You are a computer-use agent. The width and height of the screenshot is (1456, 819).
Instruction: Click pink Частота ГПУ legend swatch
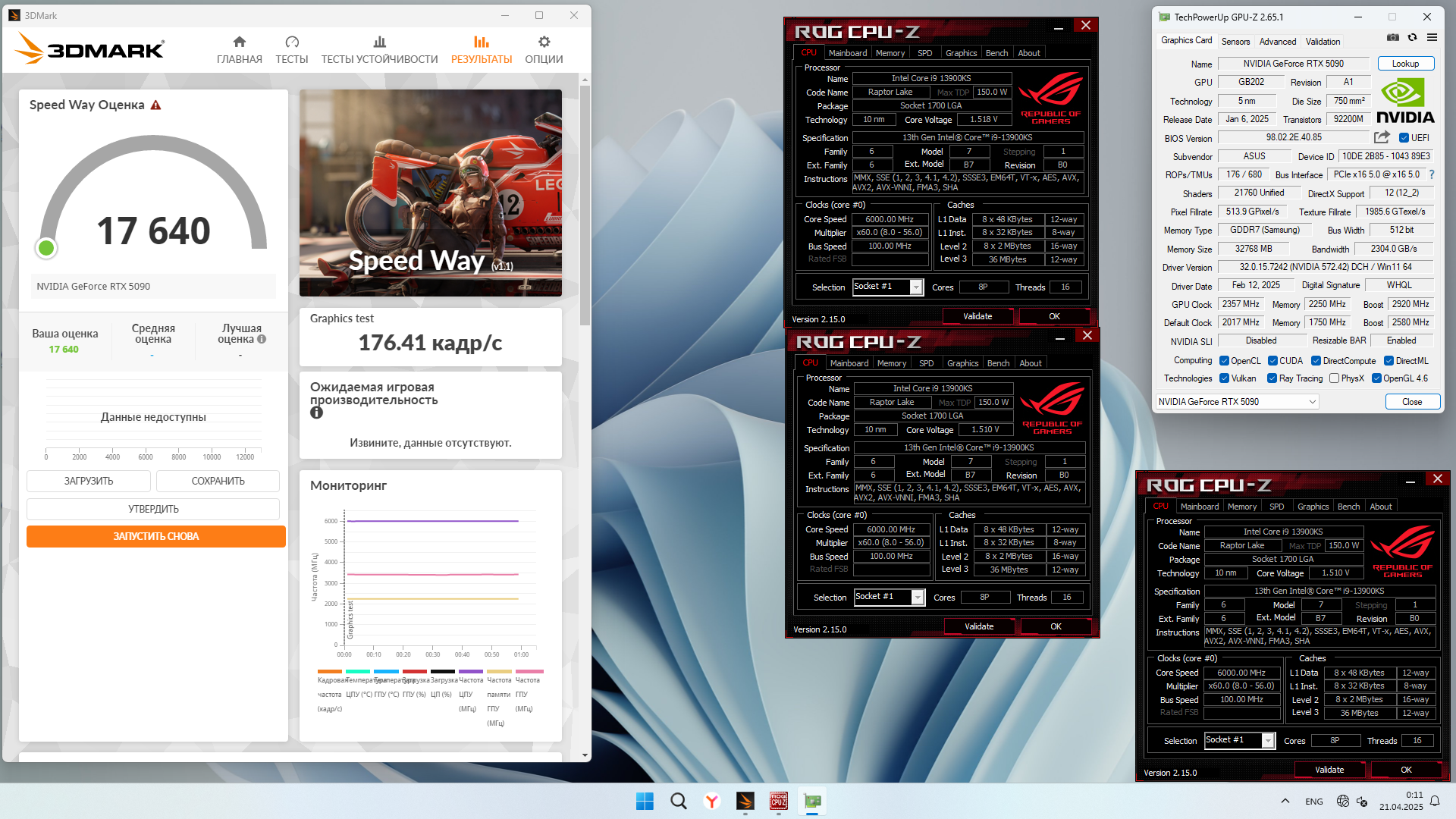click(x=529, y=672)
